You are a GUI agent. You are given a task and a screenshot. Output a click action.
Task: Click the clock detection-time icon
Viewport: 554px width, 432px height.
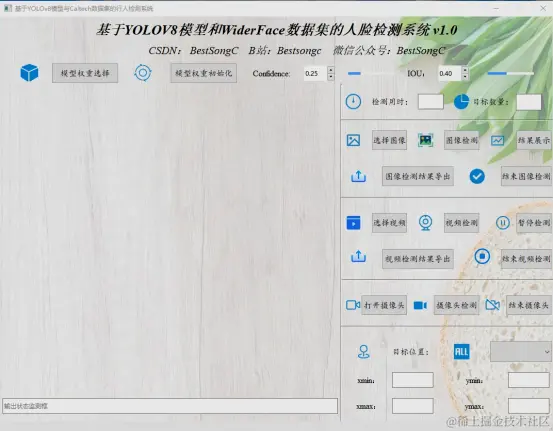[353, 102]
